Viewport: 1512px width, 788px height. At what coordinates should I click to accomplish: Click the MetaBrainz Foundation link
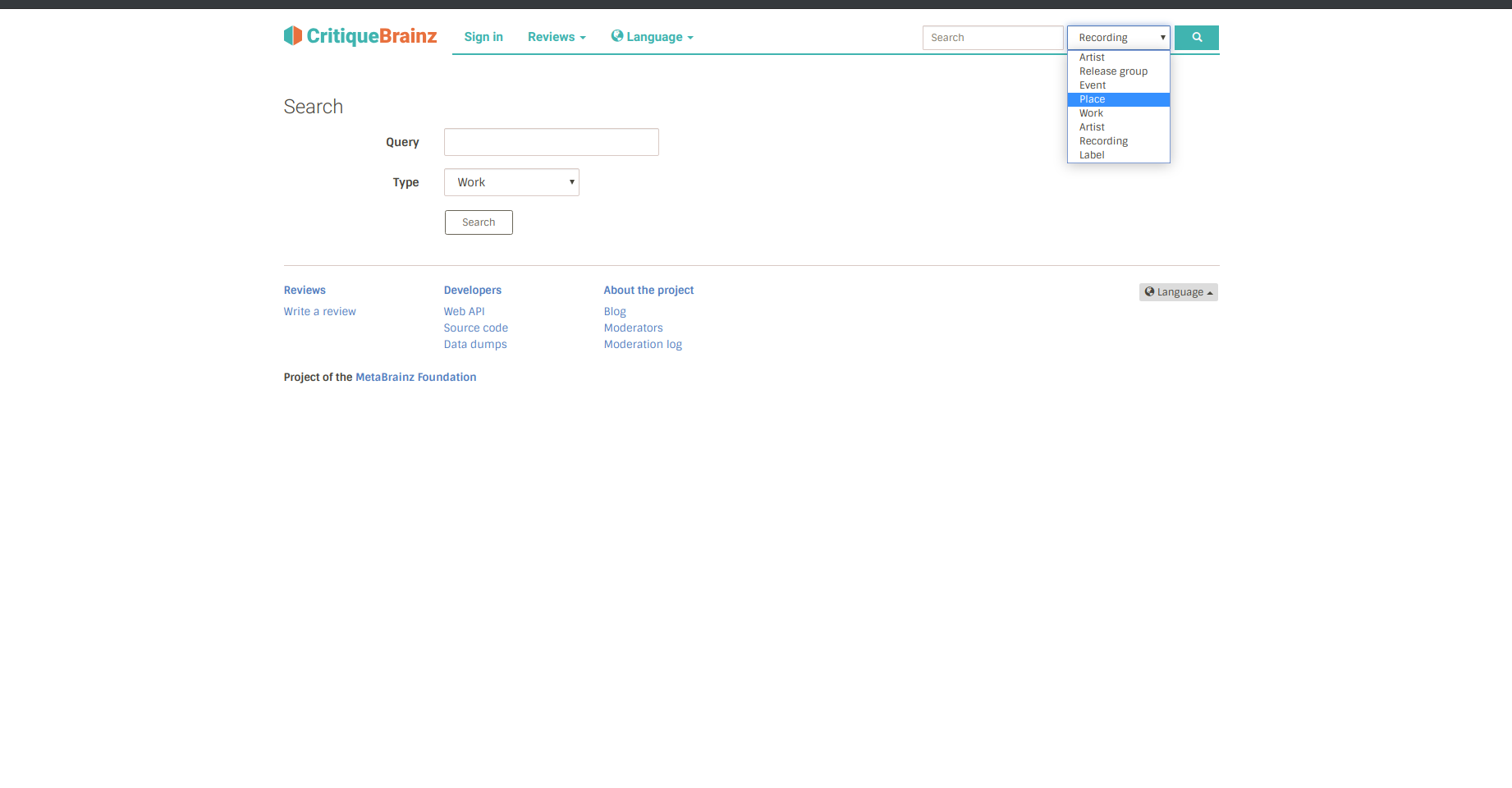point(415,378)
